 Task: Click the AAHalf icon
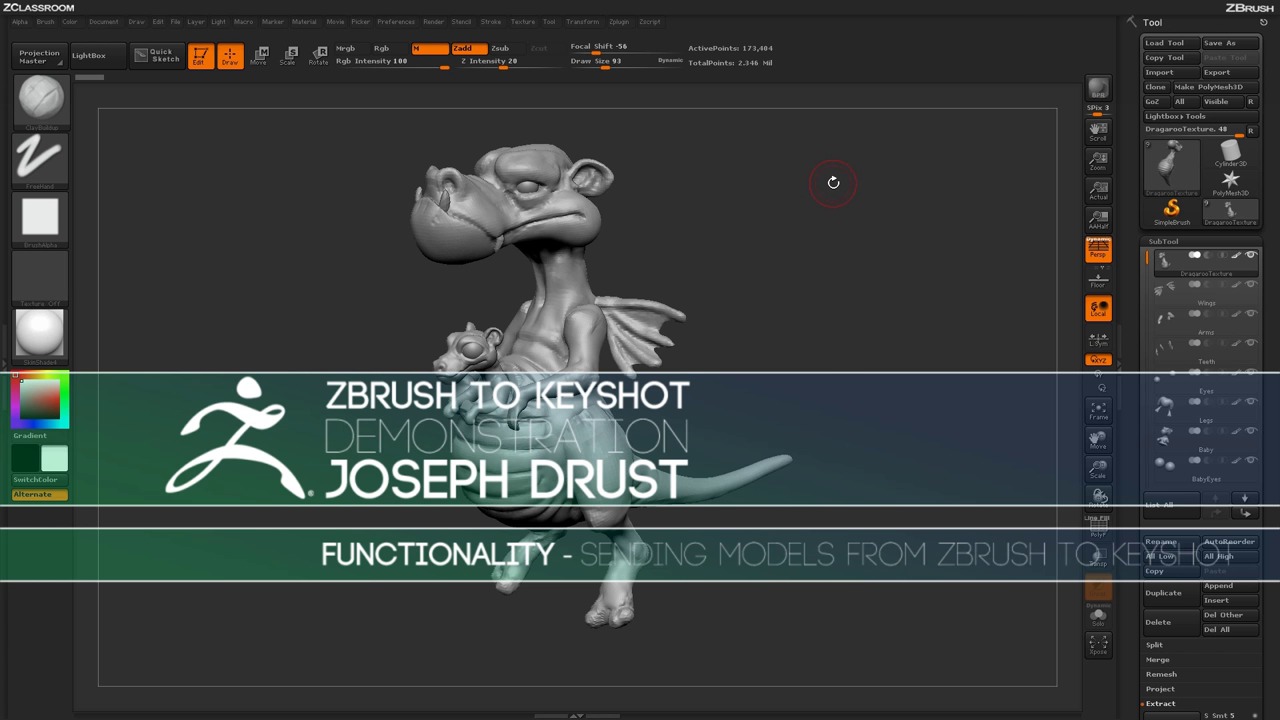coord(1098,219)
